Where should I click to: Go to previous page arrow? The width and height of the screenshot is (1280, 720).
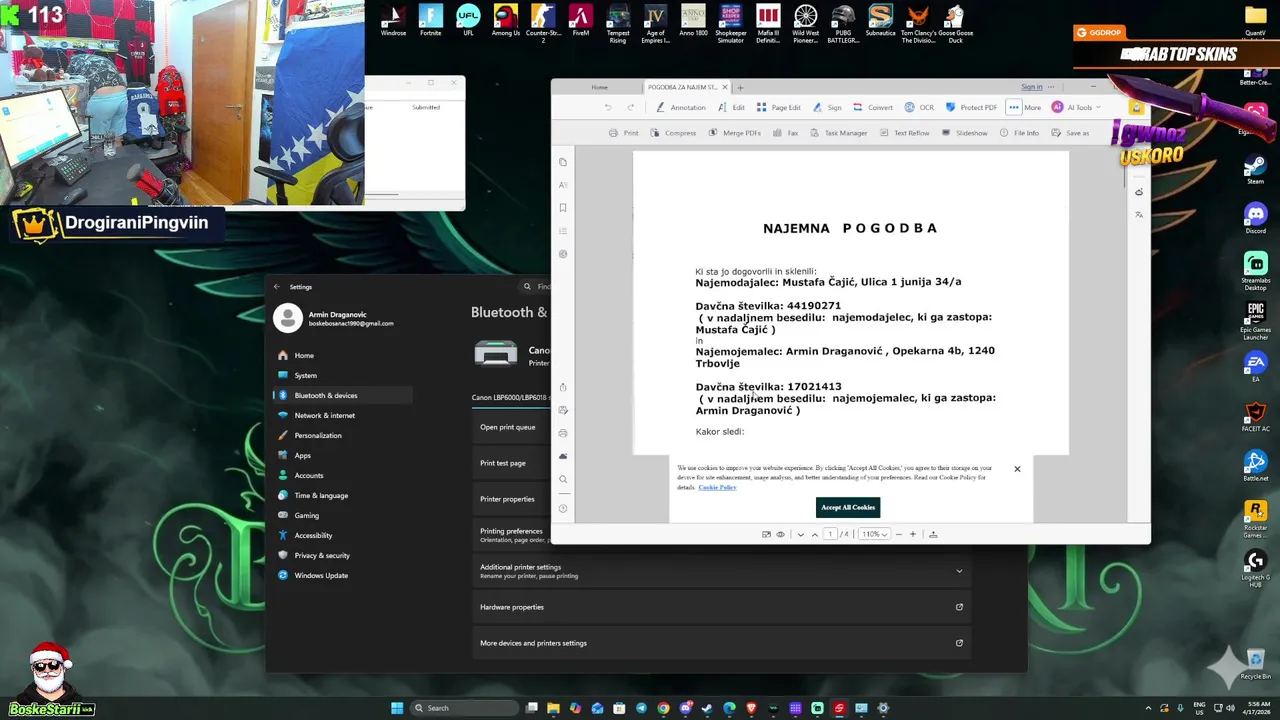(x=814, y=534)
